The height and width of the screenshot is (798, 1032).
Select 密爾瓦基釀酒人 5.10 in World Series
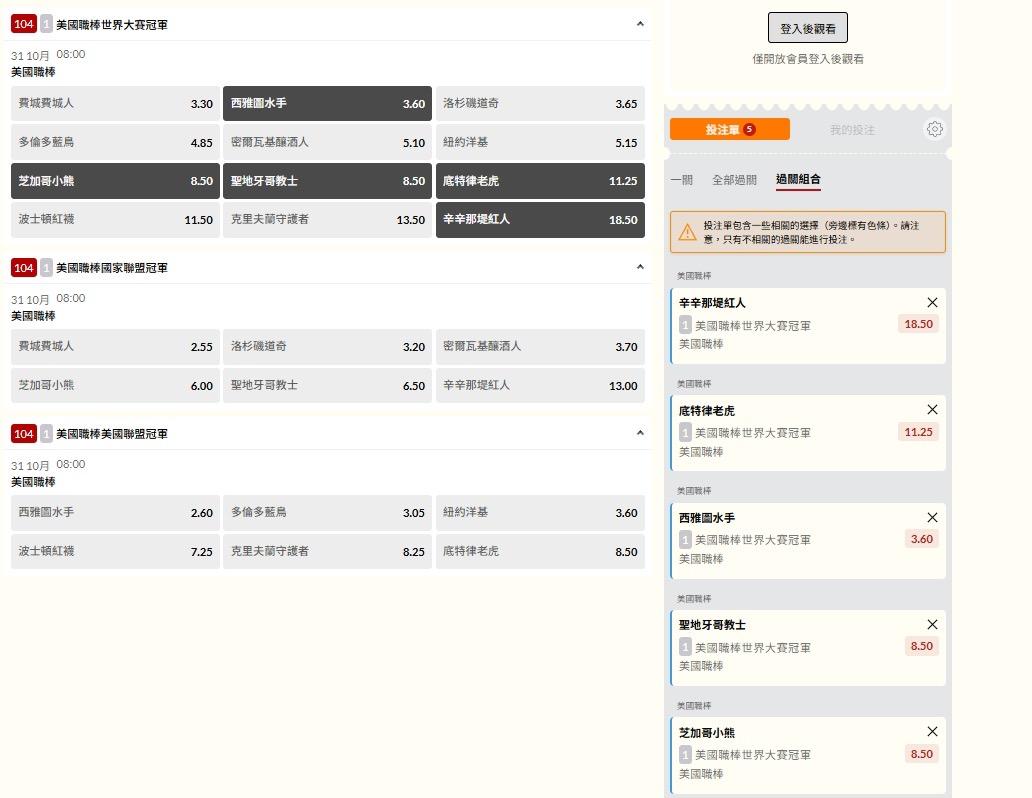[x=327, y=142]
